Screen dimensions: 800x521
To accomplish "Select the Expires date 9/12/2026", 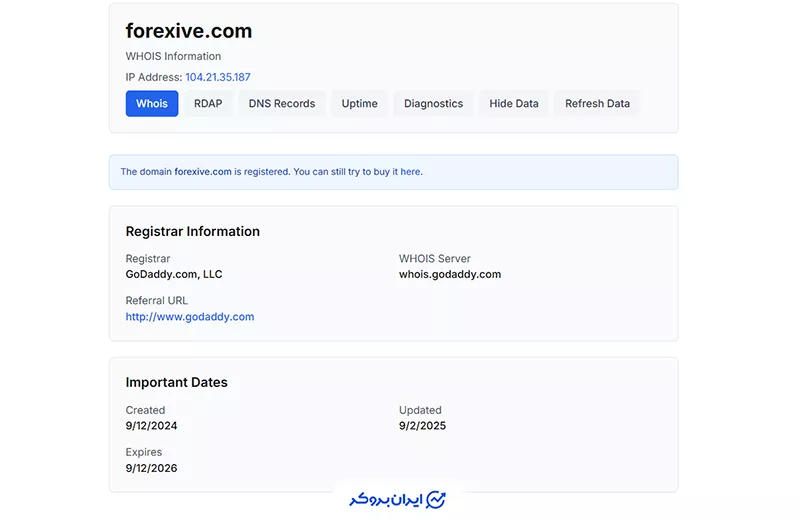I will [x=152, y=468].
